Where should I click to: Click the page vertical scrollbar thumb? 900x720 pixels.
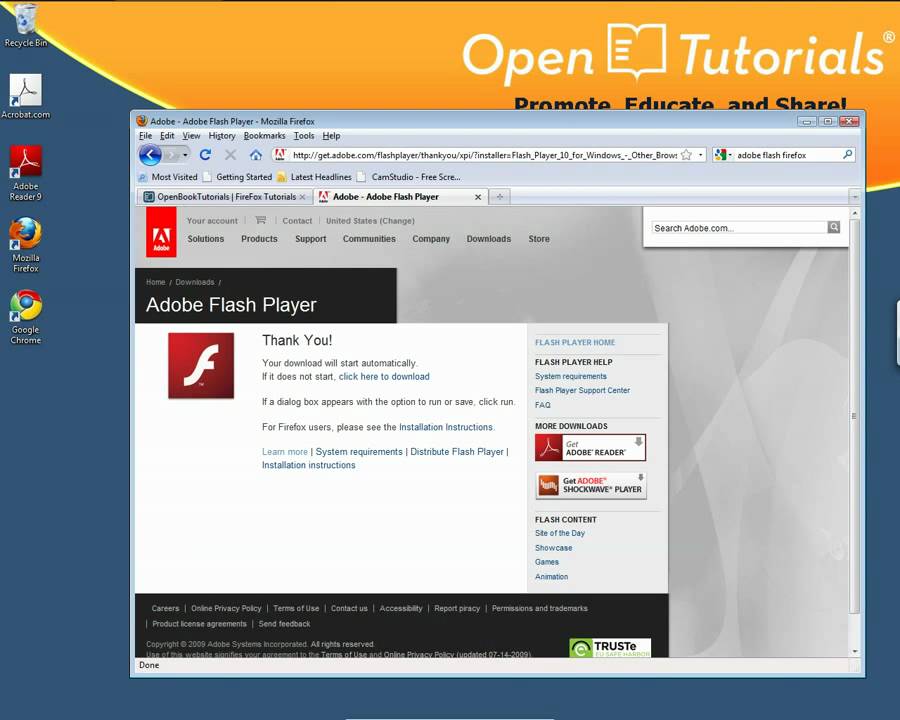(x=854, y=416)
